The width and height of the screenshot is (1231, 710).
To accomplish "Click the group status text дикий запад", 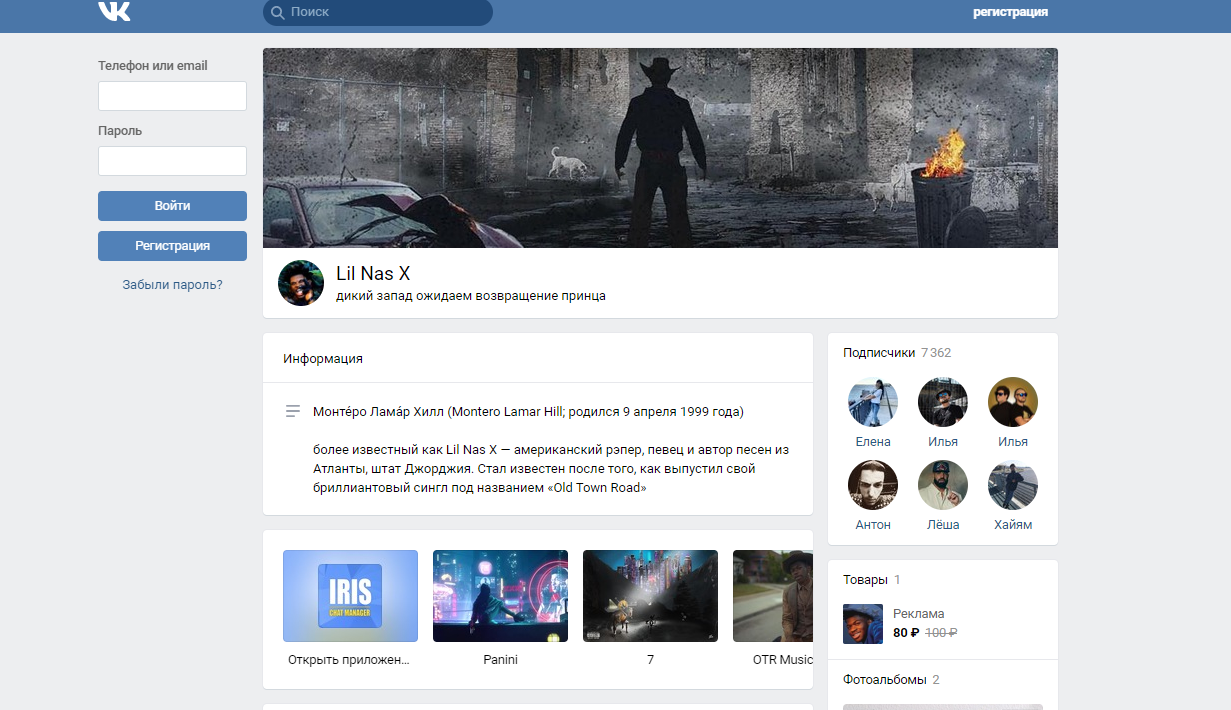I will pos(471,296).
